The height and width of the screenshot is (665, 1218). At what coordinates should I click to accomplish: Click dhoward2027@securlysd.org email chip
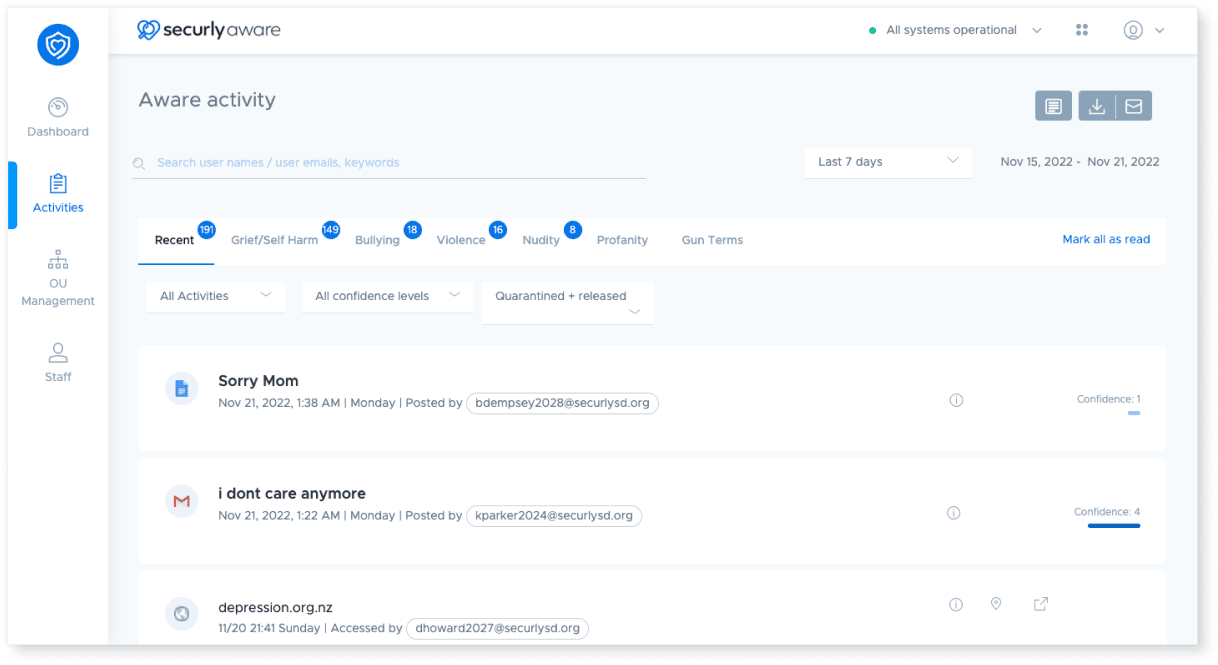[498, 628]
